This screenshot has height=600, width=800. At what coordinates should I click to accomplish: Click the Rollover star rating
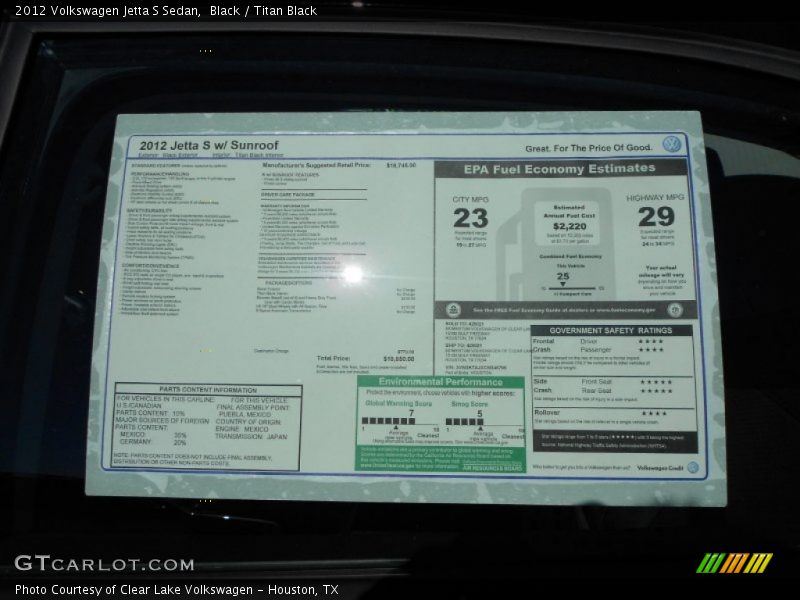pos(654,413)
